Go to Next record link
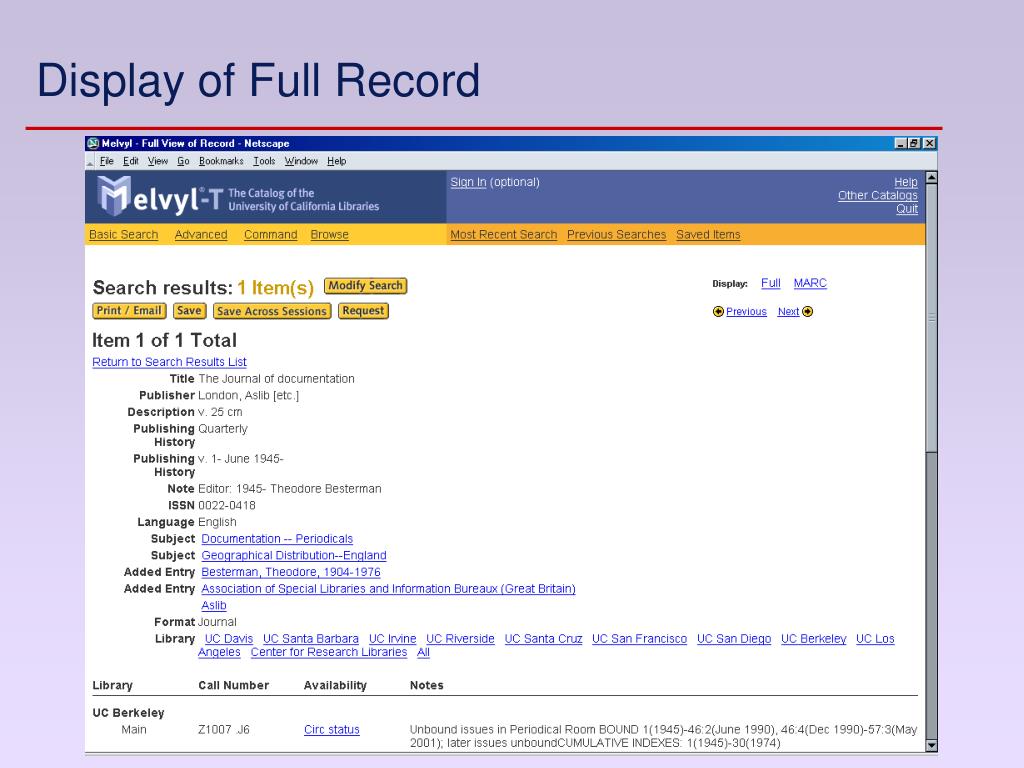Image resolution: width=1024 pixels, height=768 pixels. pyautogui.click(x=788, y=312)
